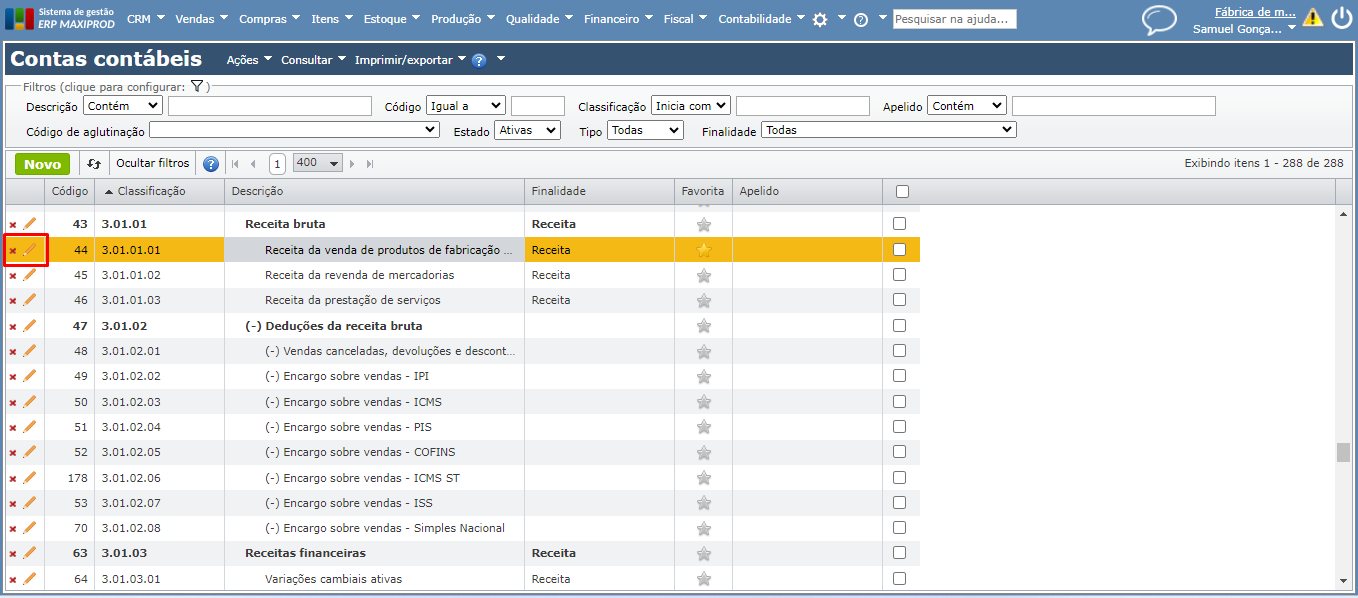Click the green Novo button

[x=42, y=164]
